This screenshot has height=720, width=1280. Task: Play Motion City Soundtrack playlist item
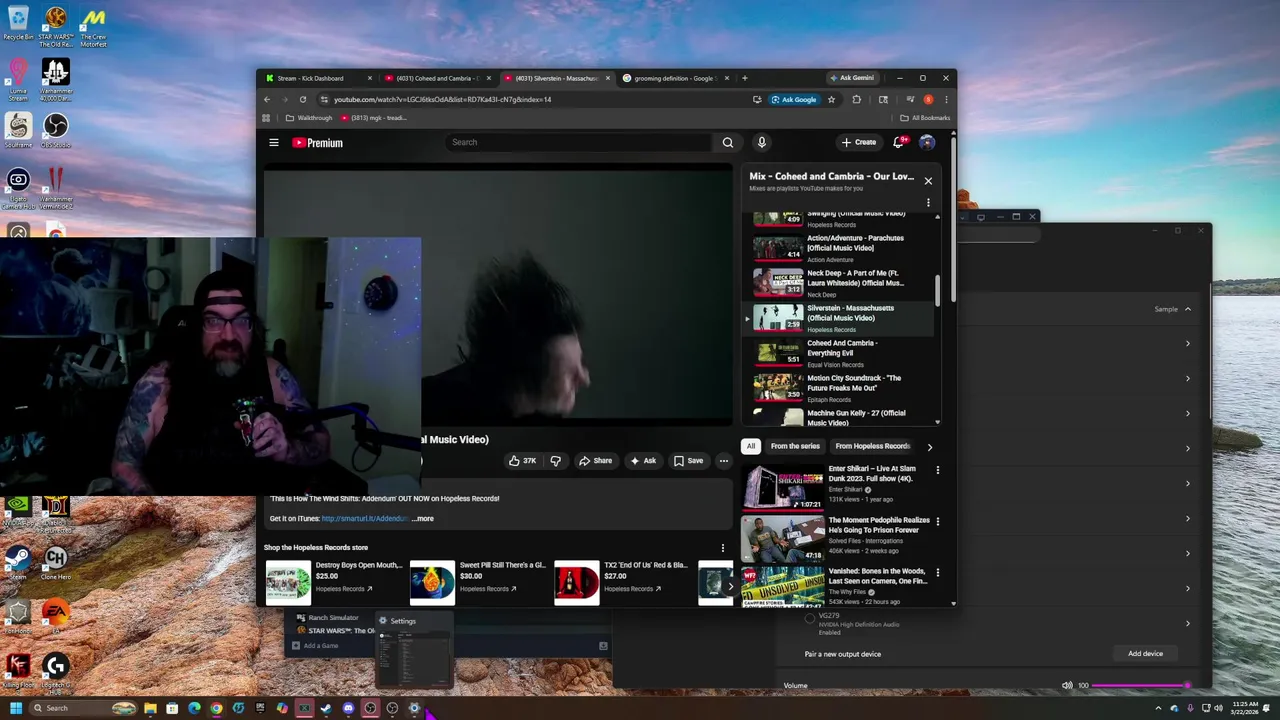[843, 388]
